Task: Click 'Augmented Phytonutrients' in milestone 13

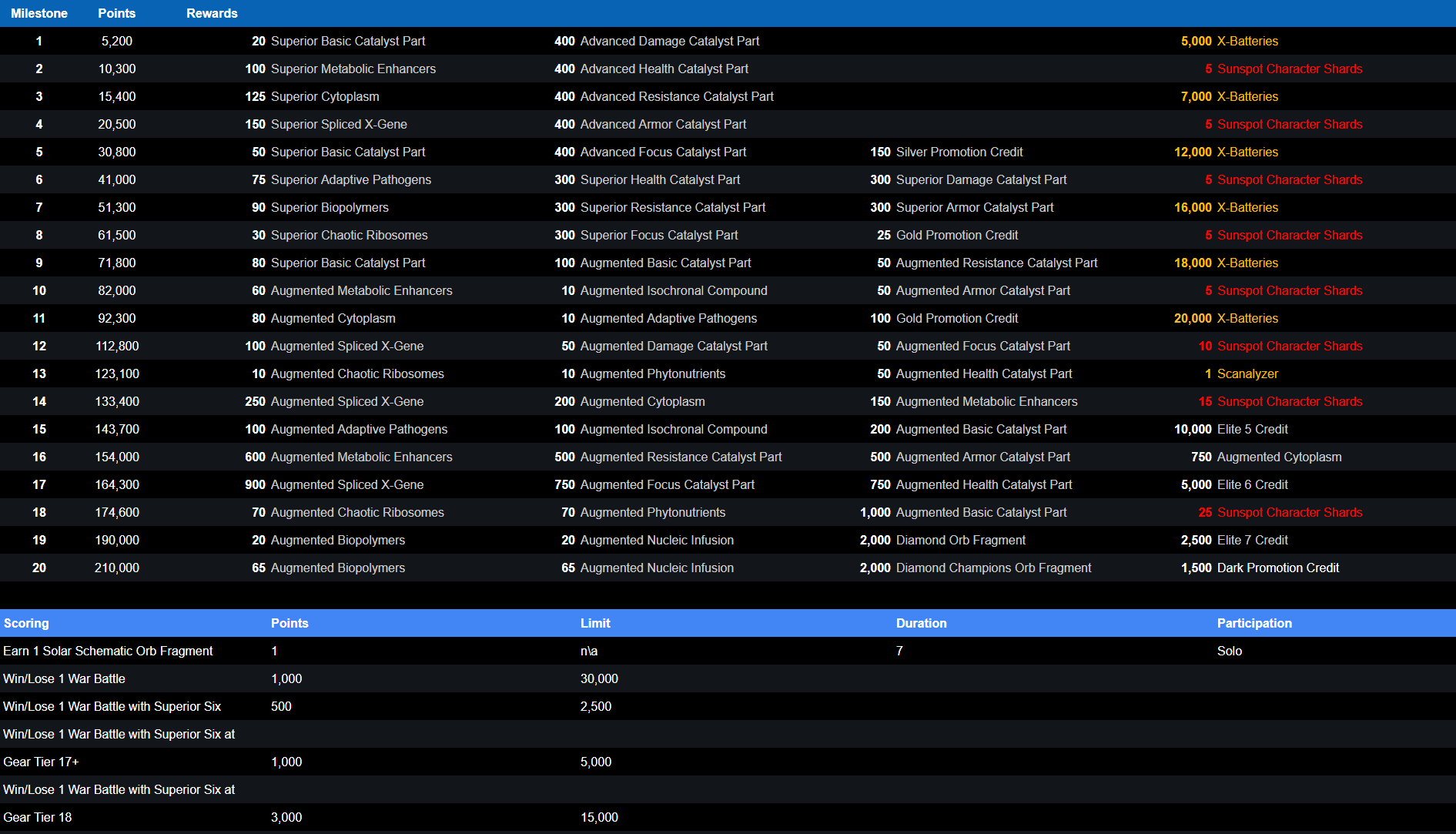Action: [653, 373]
